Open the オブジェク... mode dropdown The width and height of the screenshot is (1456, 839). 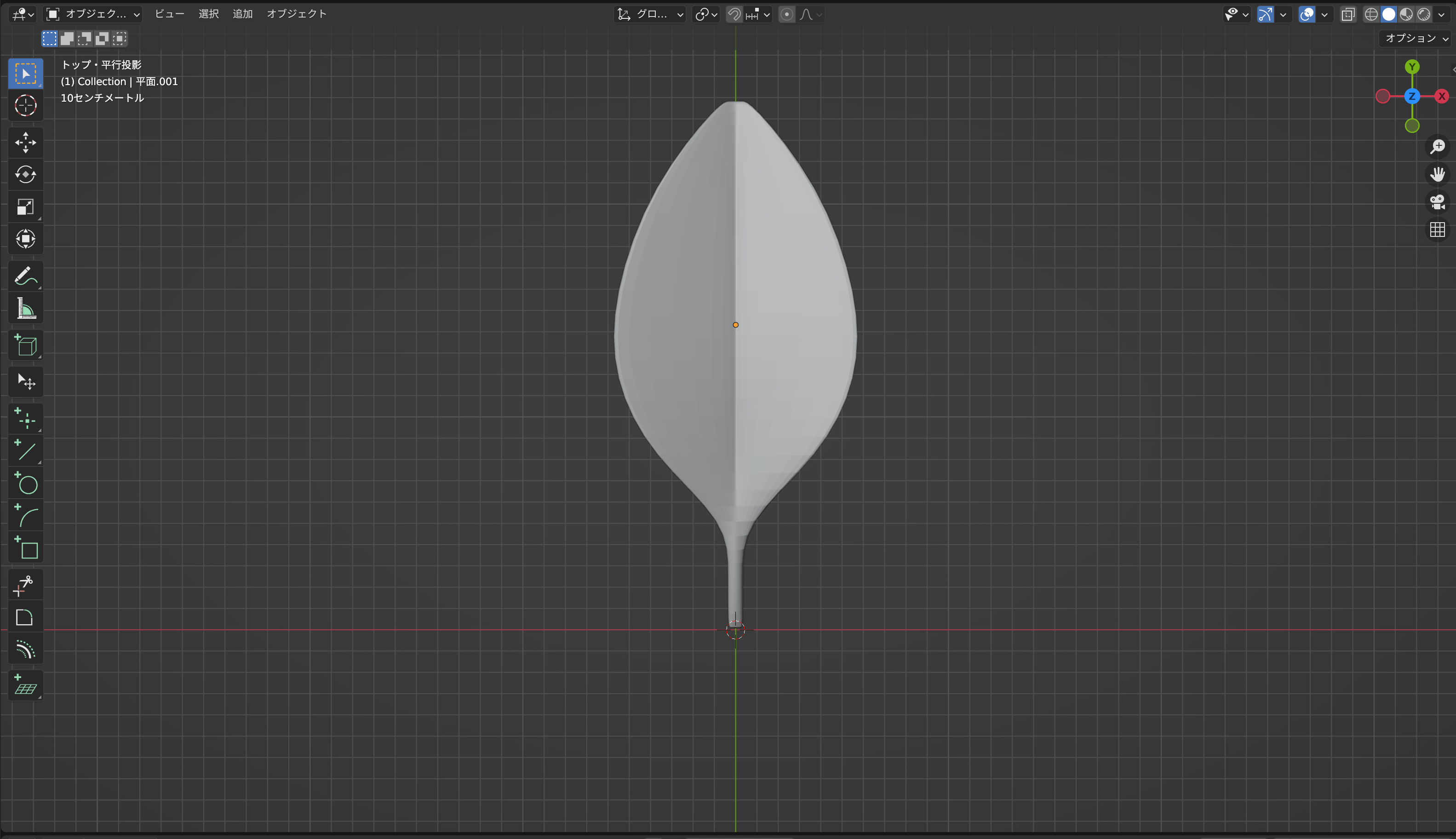[93, 14]
